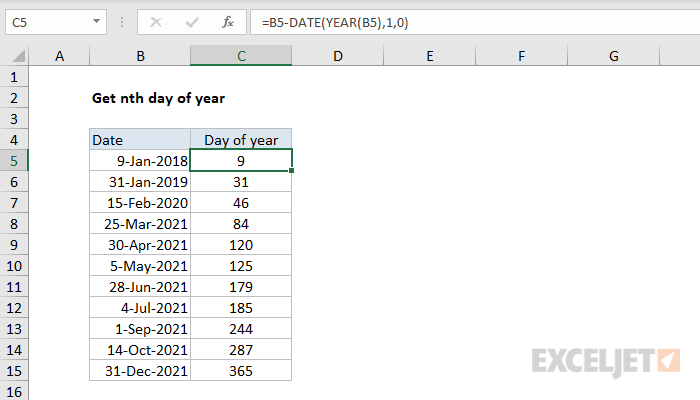The width and height of the screenshot is (700, 400).
Task: Select row 10 header
Action: [14, 266]
